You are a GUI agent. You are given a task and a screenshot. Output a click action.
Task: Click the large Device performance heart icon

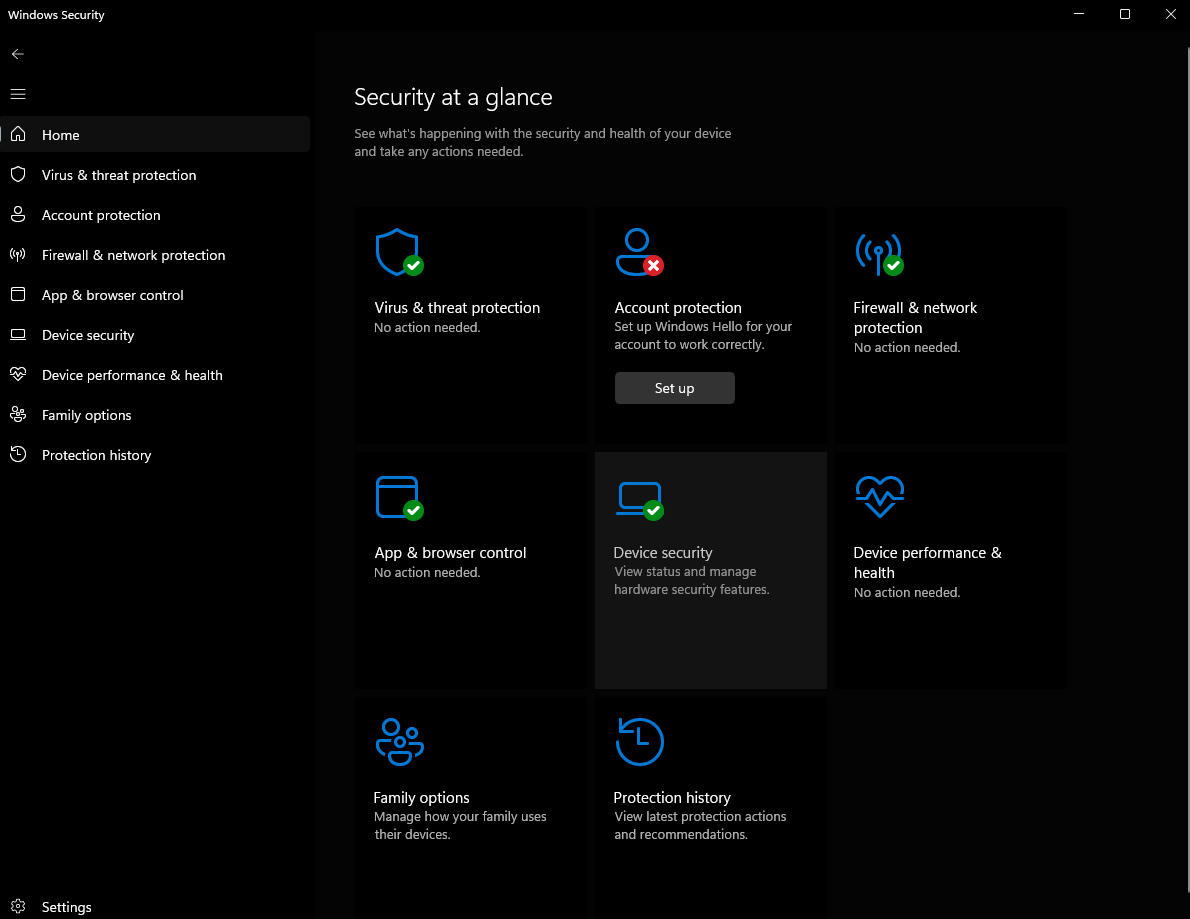(880, 496)
